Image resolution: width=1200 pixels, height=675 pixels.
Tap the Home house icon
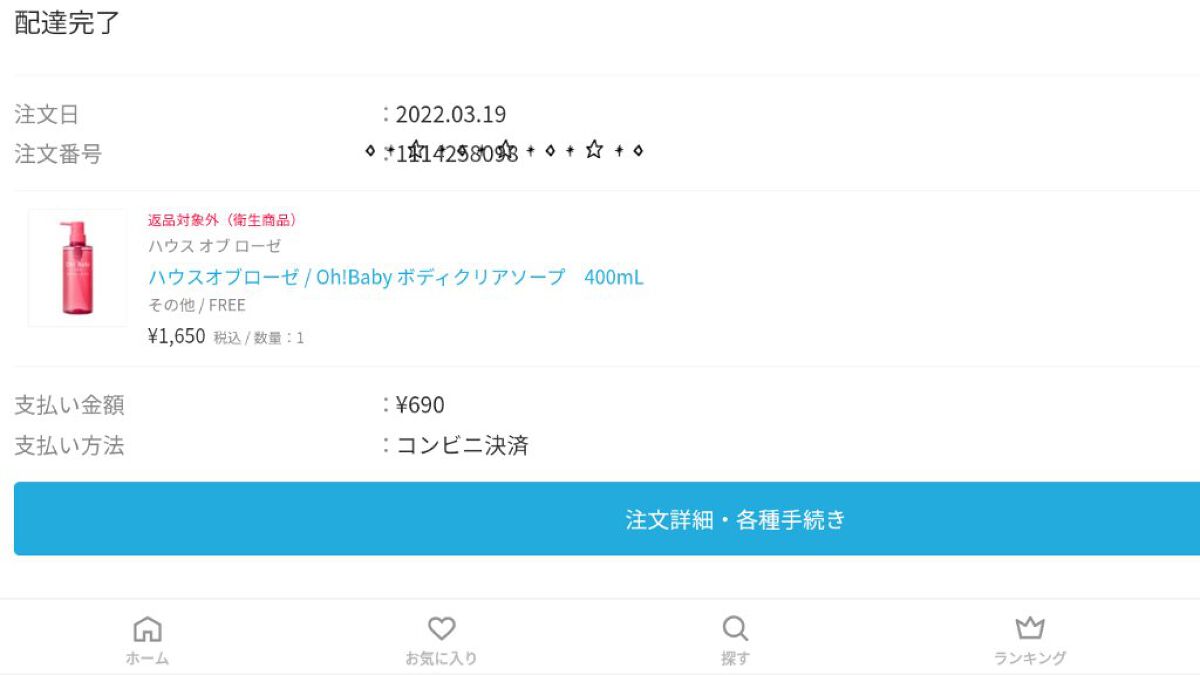coord(147,629)
